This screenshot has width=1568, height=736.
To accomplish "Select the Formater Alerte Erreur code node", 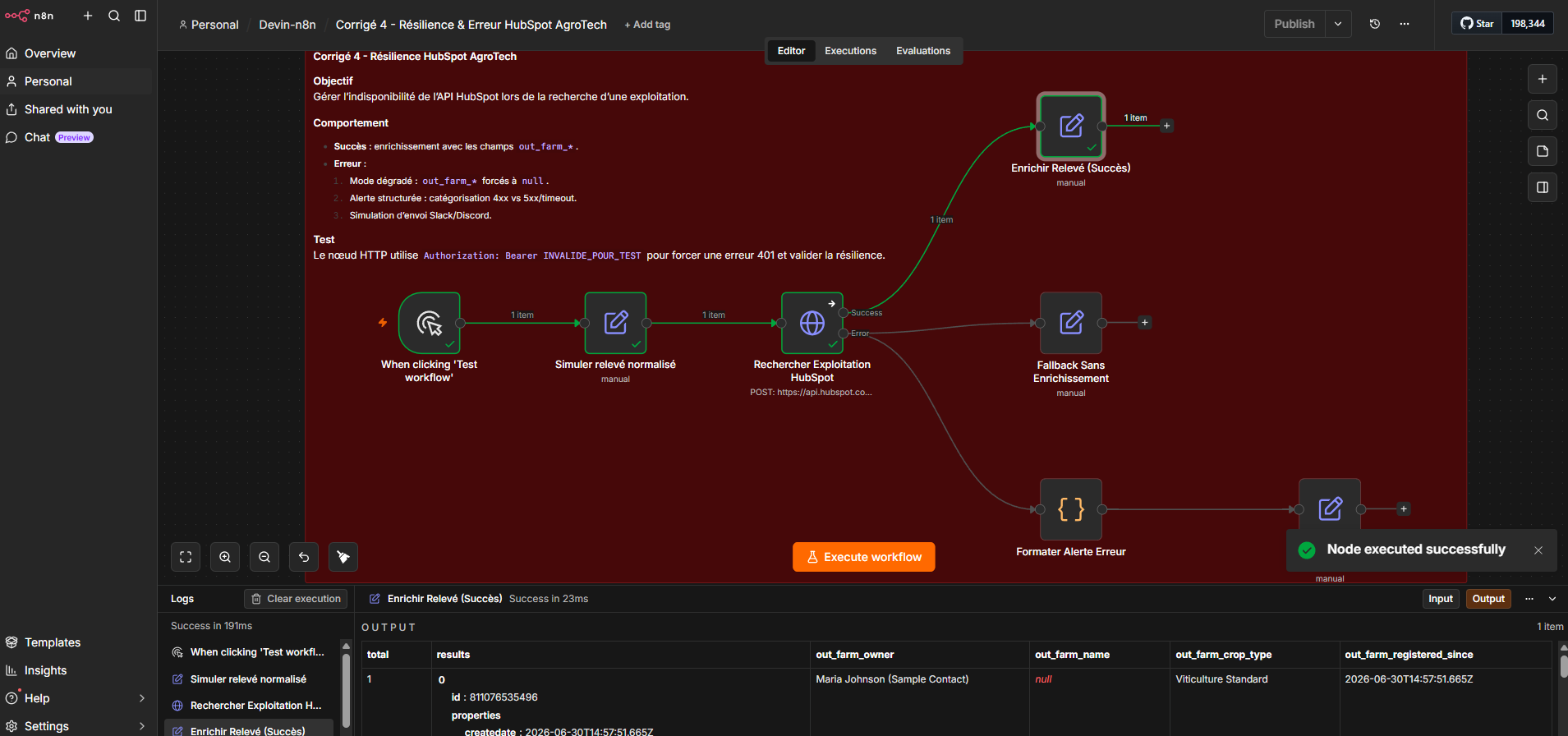I will click(x=1071, y=509).
